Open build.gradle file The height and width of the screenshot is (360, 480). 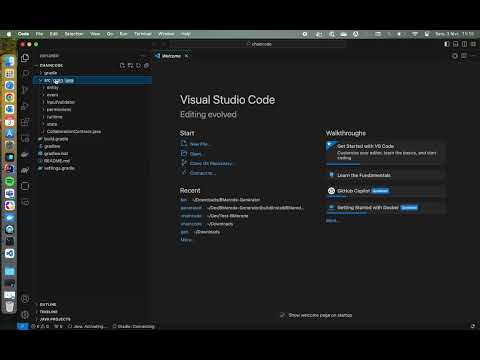92,139
